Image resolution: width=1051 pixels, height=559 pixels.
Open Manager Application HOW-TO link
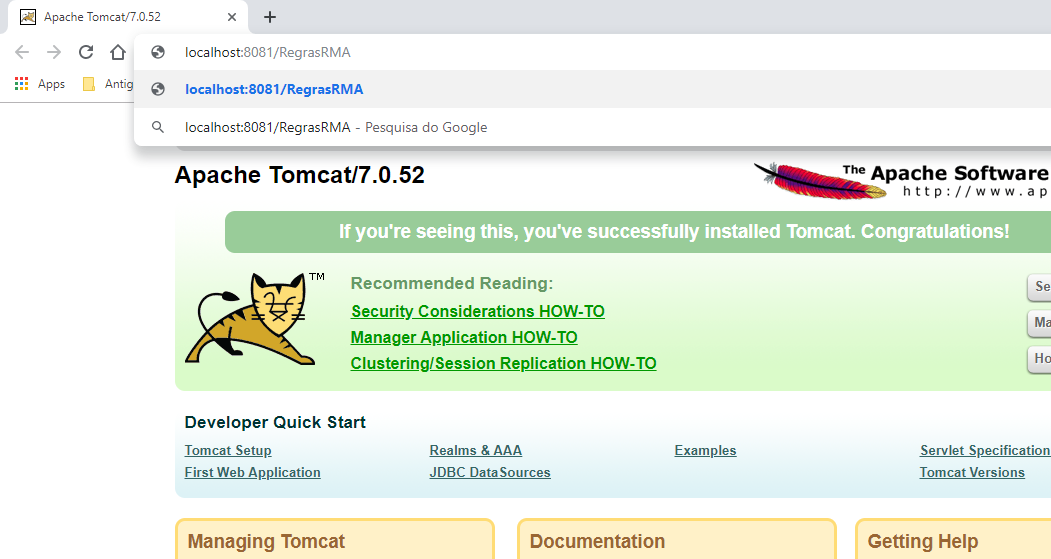[464, 337]
